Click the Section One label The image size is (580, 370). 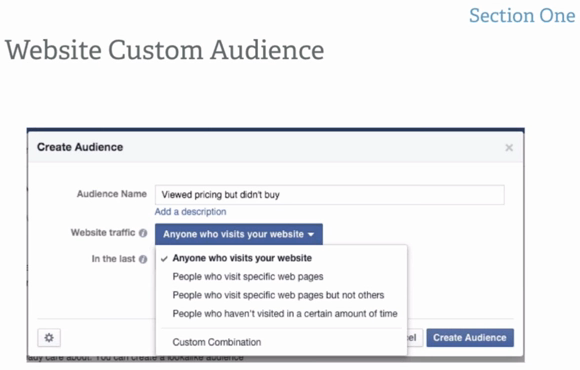coord(522,16)
